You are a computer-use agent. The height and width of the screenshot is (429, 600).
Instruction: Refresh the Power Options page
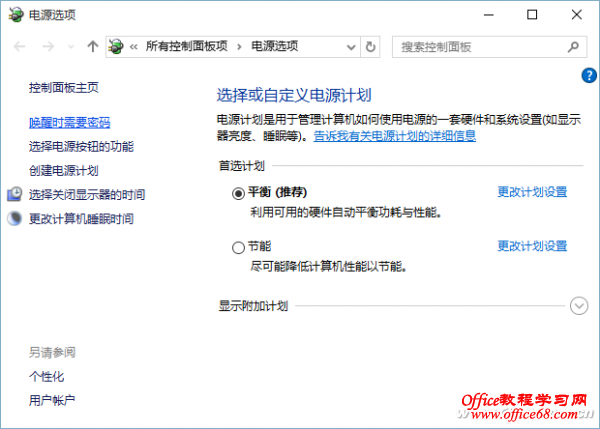(x=370, y=47)
